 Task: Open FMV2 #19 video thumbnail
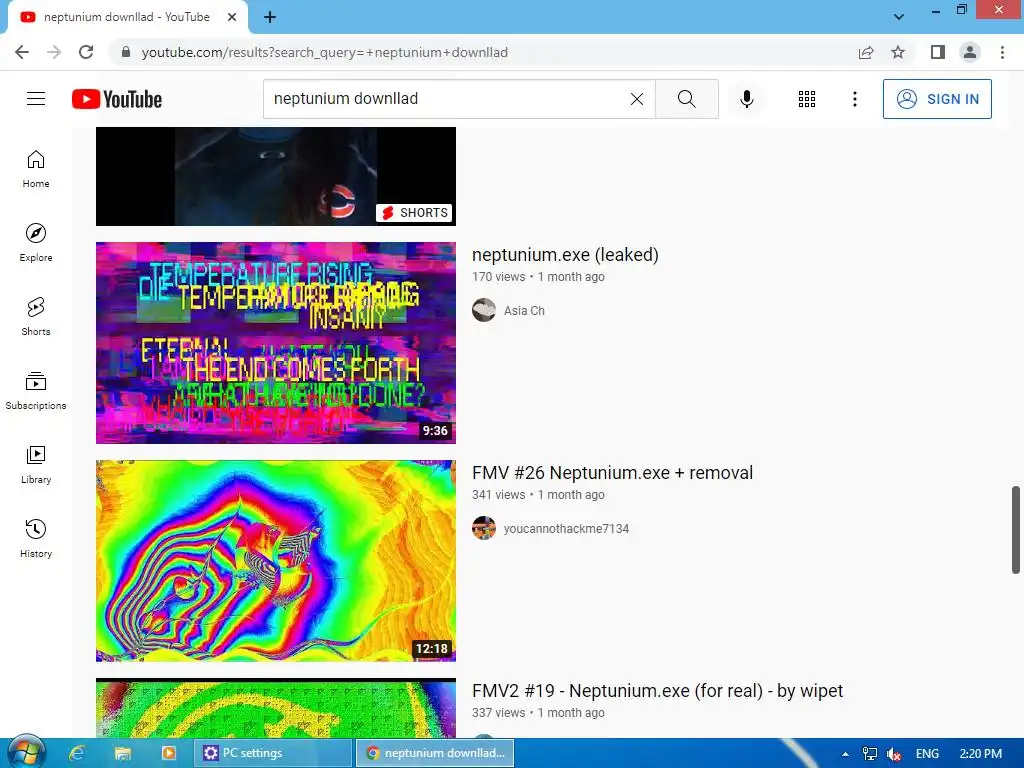pos(276,708)
